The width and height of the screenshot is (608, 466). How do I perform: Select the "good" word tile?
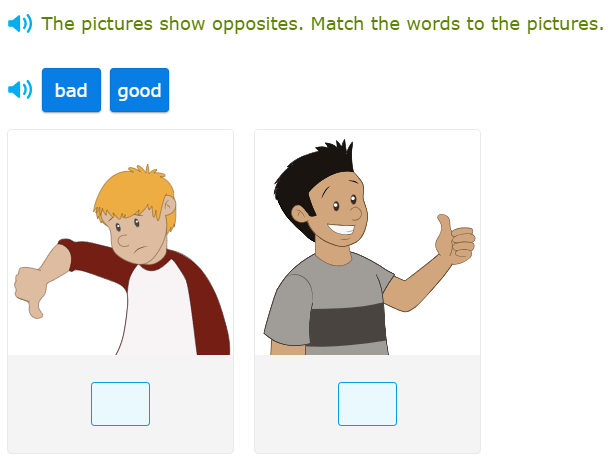139,91
